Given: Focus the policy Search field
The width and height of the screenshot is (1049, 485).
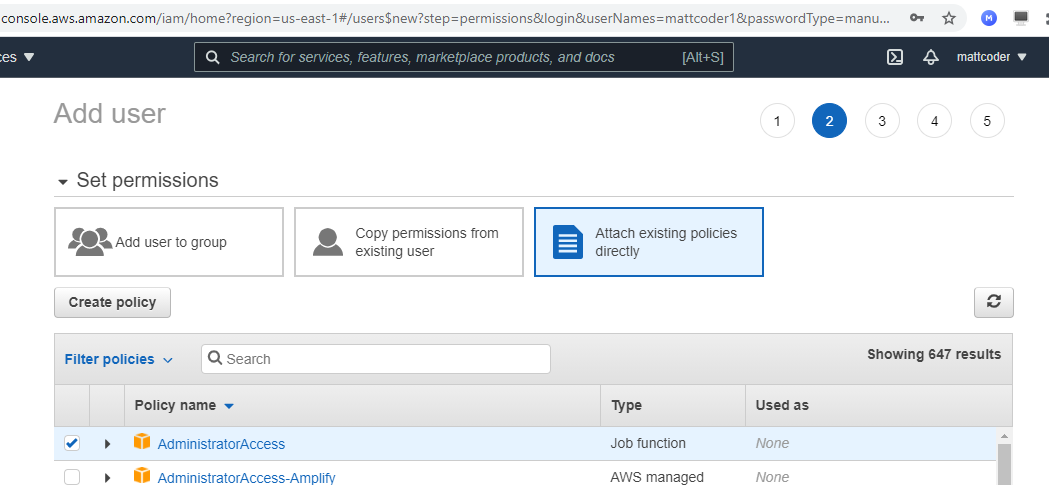Looking at the screenshot, I should (x=376, y=359).
